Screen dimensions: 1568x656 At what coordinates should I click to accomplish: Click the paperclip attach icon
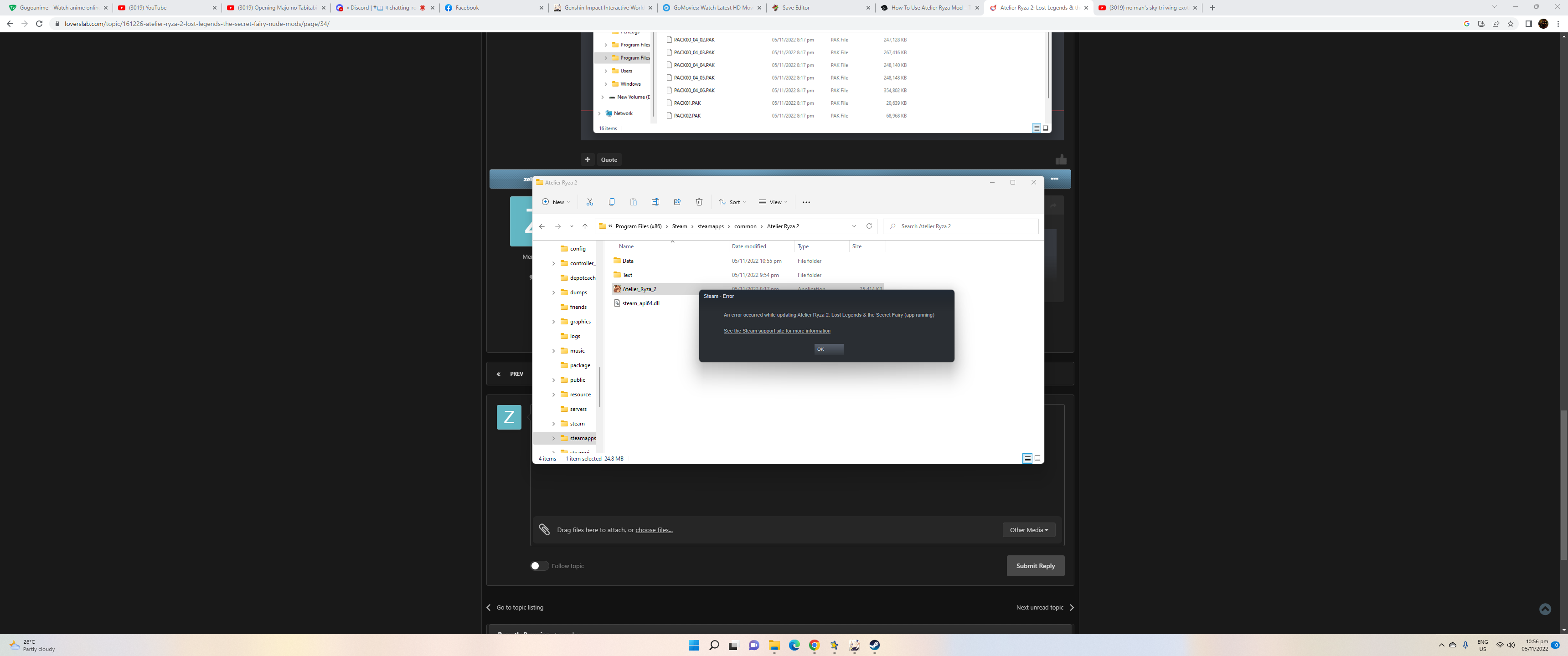544,529
